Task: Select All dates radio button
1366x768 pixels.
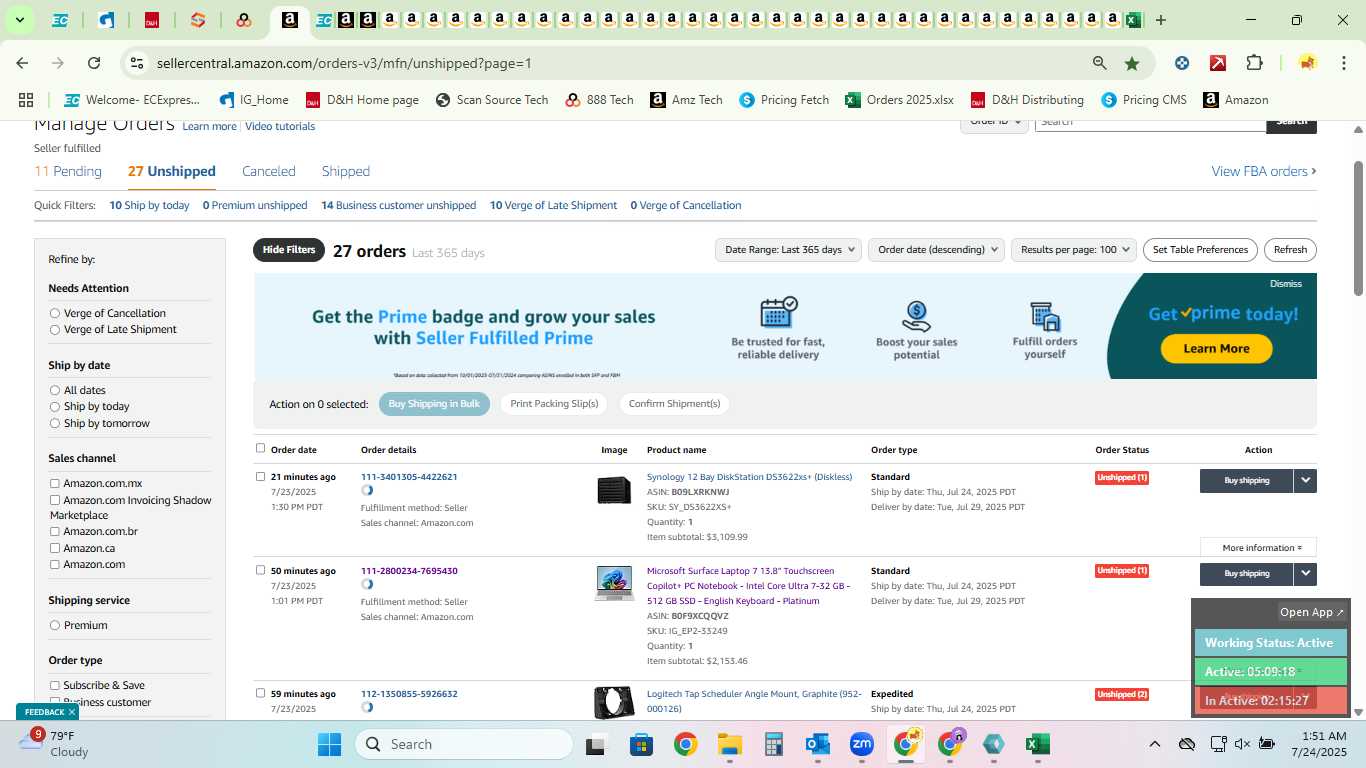Action: click(x=55, y=390)
